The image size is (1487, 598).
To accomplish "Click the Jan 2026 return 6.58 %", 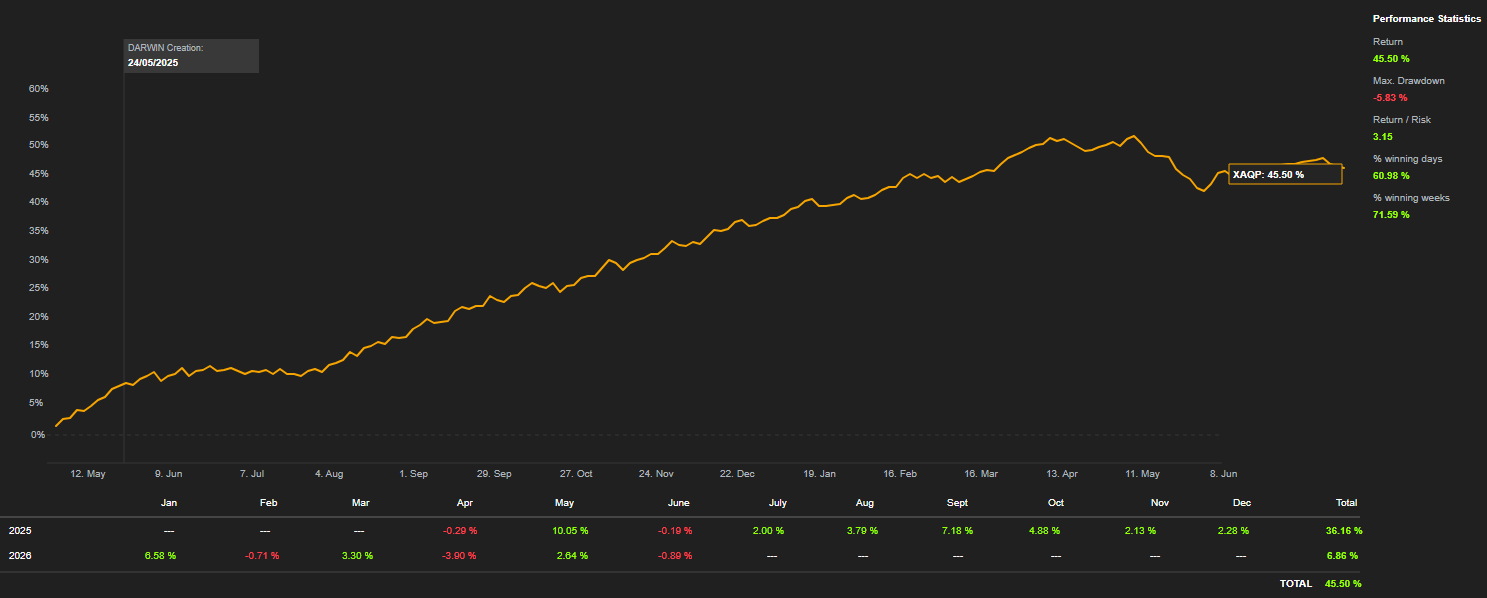I will tap(160, 555).
